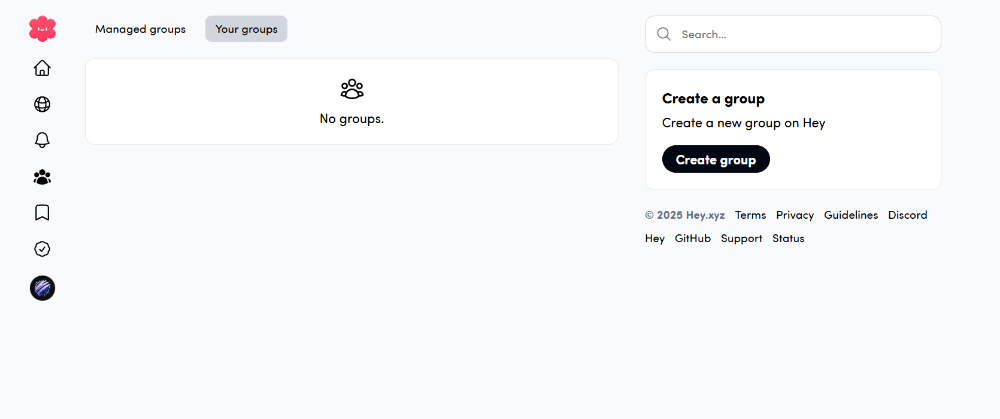
Task: Click the Hey flower logo
Action: (x=42, y=29)
